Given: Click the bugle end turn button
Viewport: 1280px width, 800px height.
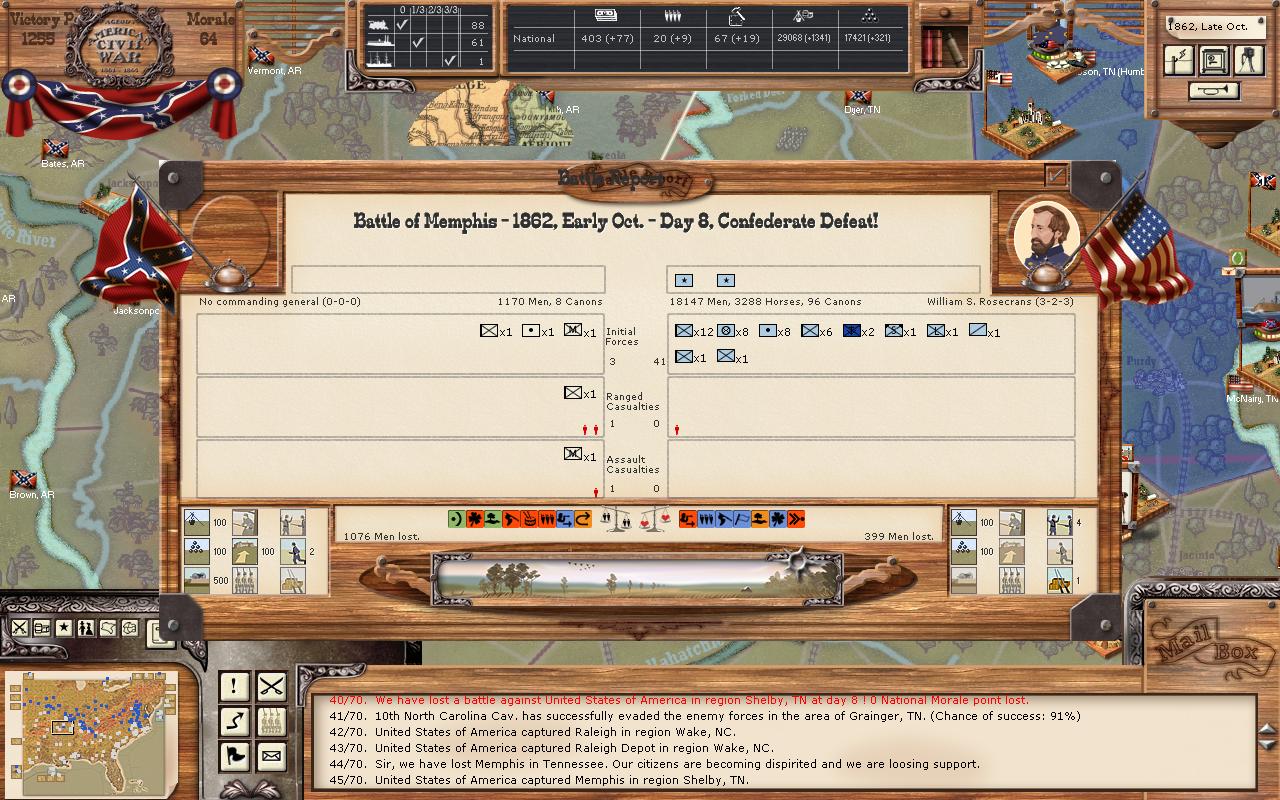Looking at the screenshot, I should coord(1213,91).
